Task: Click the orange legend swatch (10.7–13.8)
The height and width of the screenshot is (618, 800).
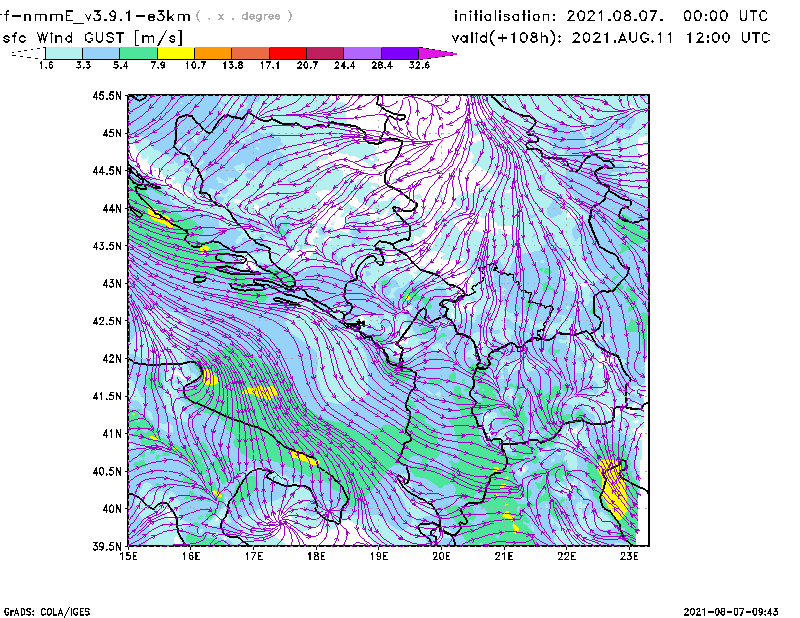Action: pyautogui.click(x=213, y=53)
